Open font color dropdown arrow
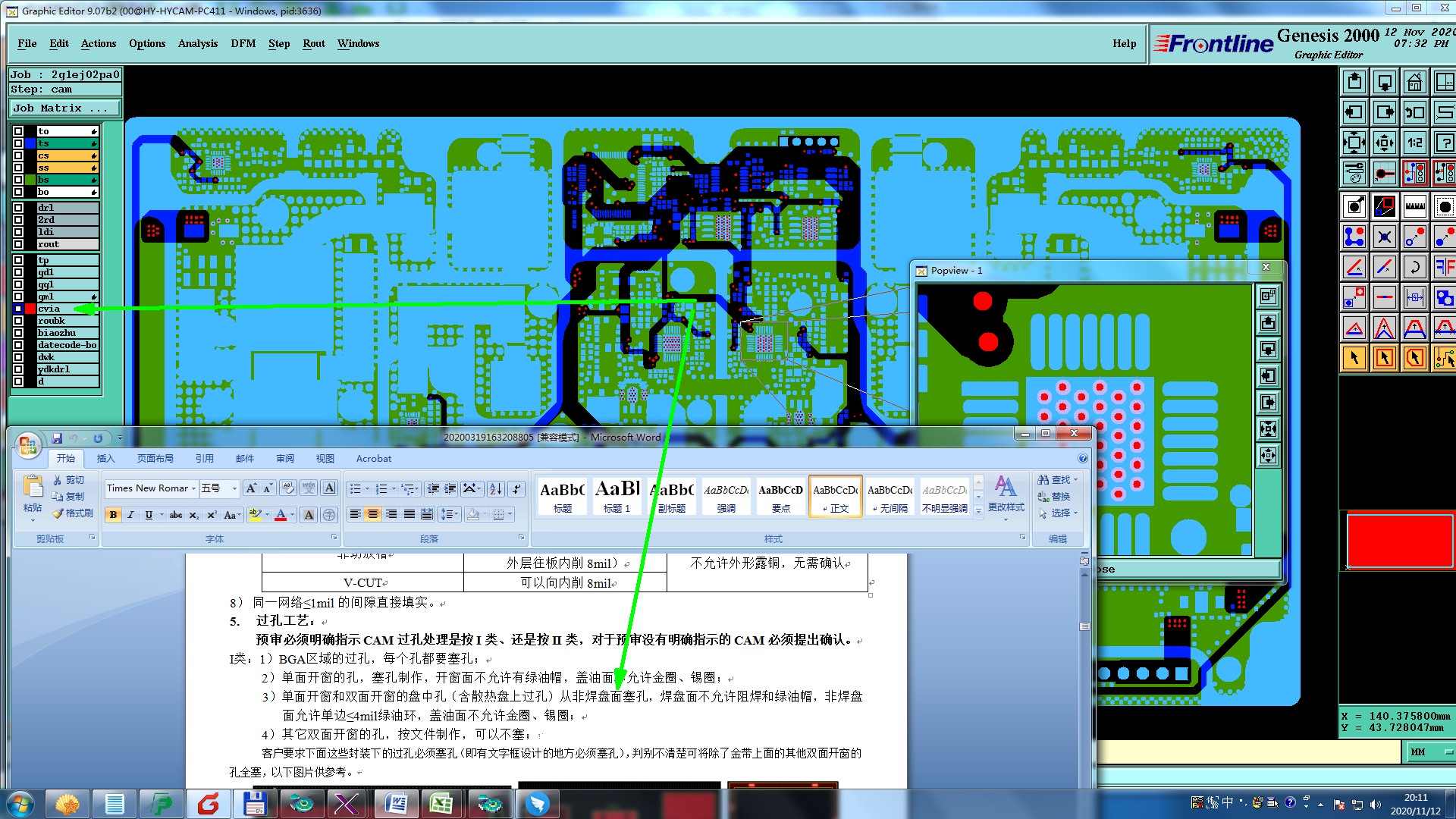The height and width of the screenshot is (819, 1456). tap(292, 515)
